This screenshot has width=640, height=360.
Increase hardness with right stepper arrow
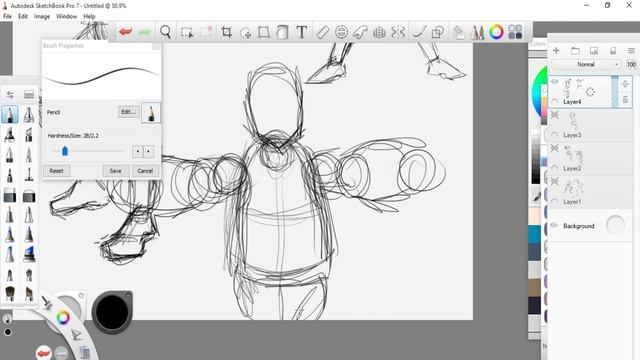tap(149, 151)
